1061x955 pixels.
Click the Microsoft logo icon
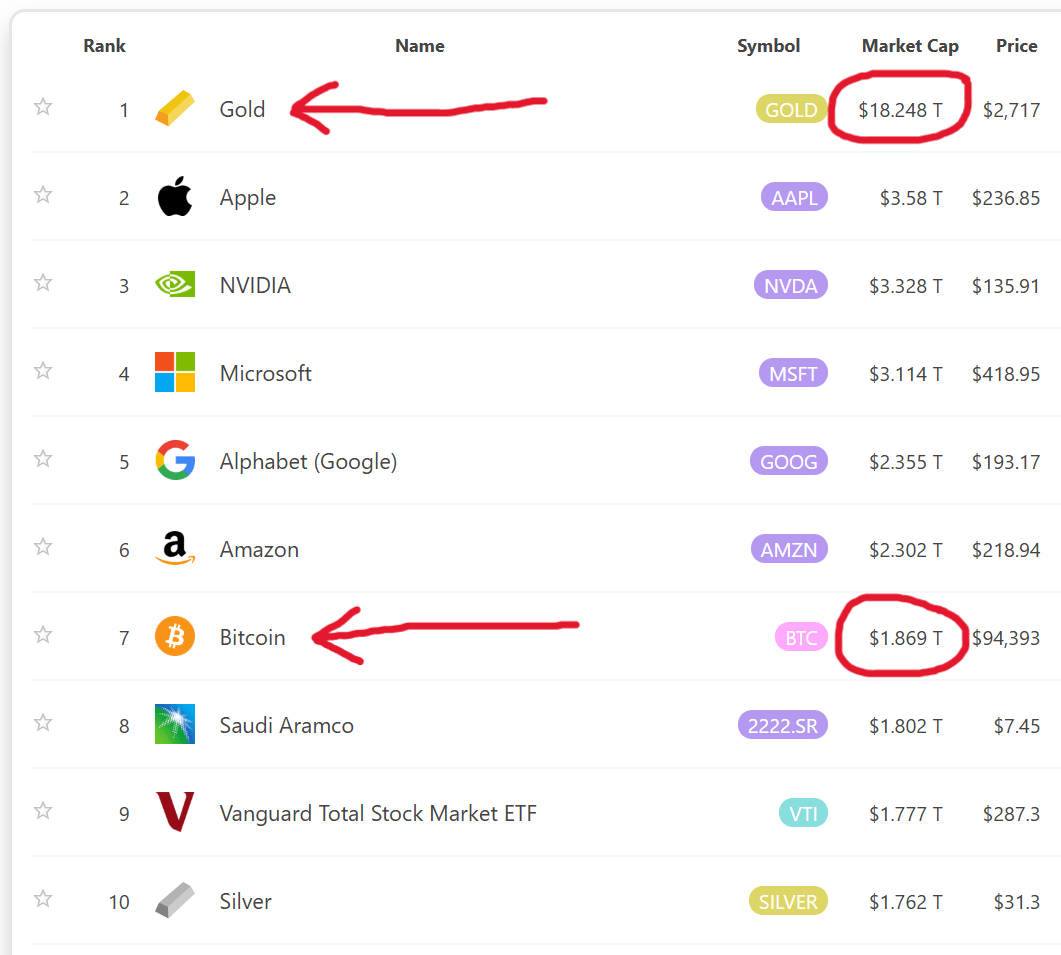click(175, 373)
